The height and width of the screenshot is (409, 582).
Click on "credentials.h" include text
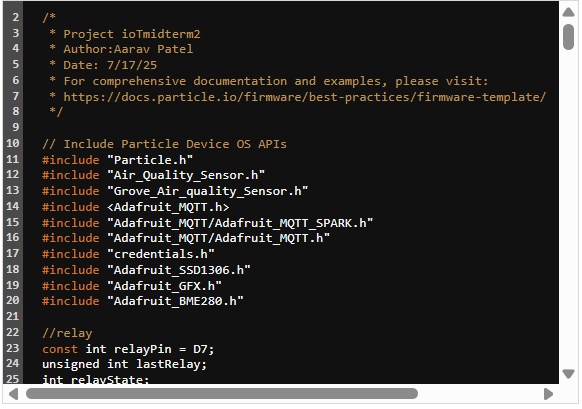pyautogui.click(x=161, y=254)
